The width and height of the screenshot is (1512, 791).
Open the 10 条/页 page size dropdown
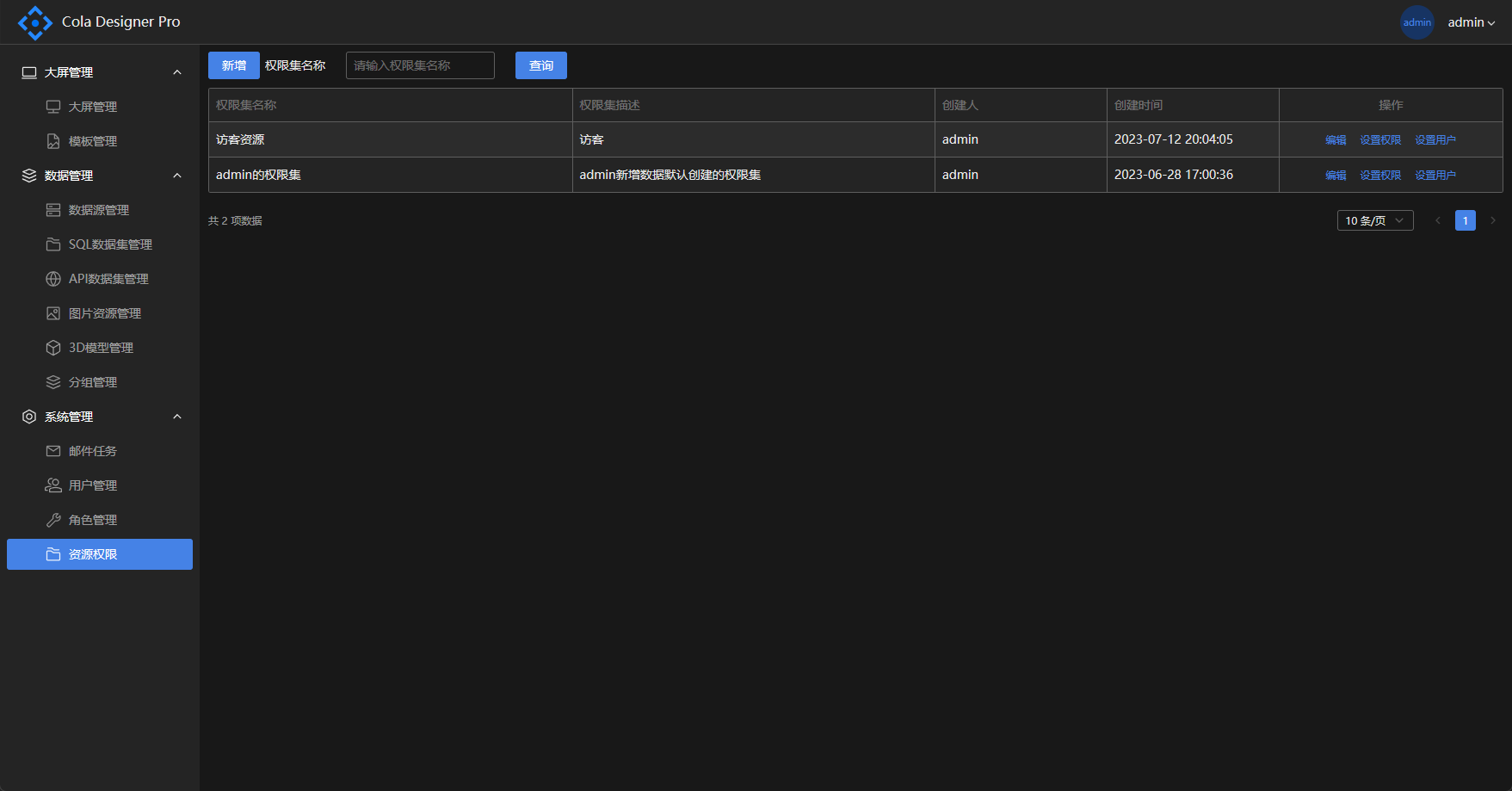(1374, 220)
